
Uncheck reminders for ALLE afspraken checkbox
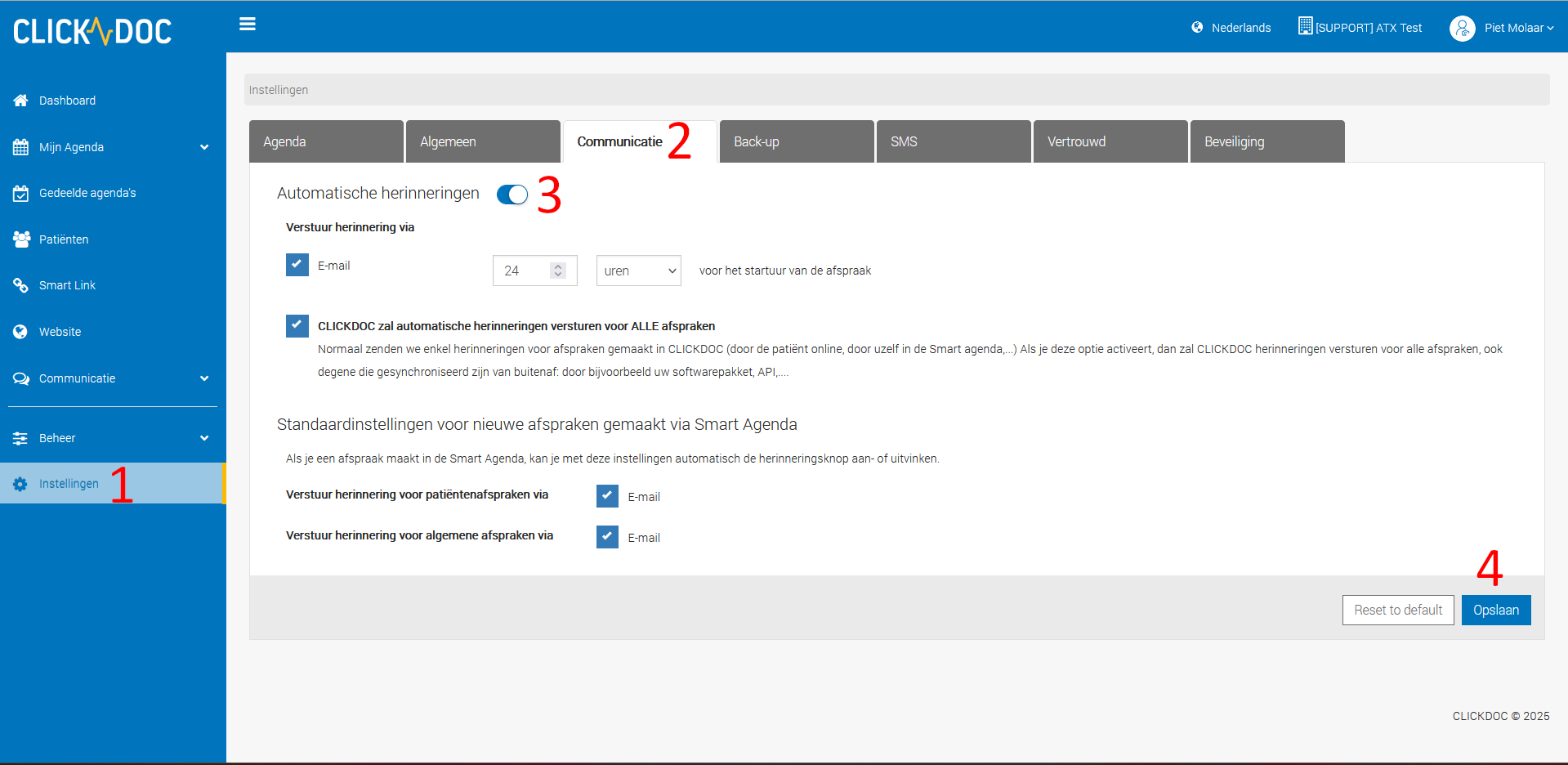point(297,326)
